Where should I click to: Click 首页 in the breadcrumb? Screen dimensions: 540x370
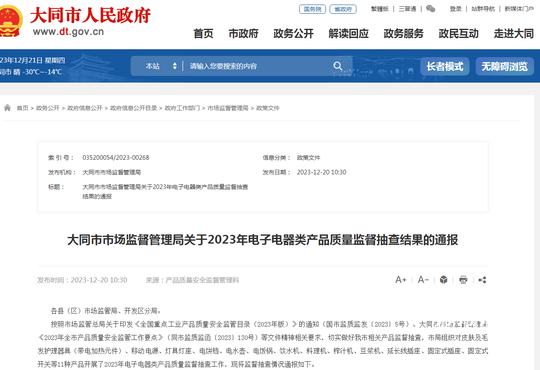click(x=22, y=108)
